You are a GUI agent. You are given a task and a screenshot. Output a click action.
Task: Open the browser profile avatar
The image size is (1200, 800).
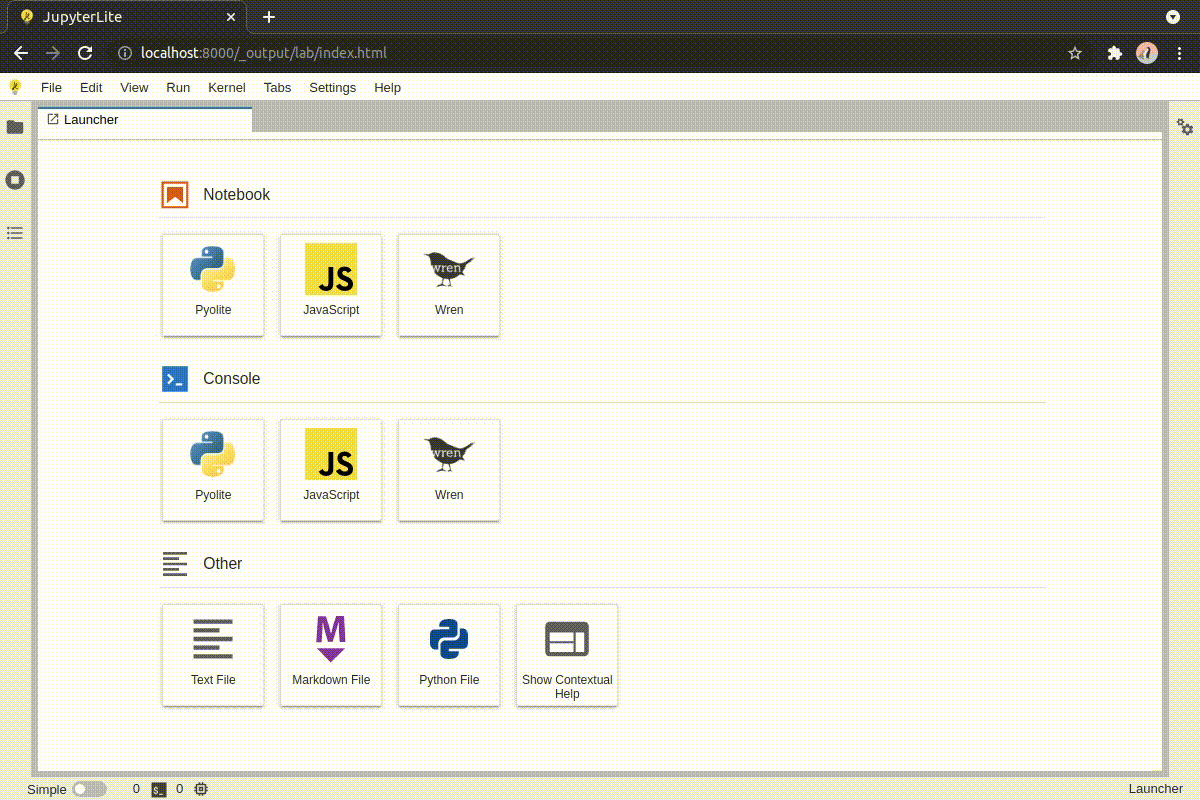(x=1147, y=53)
